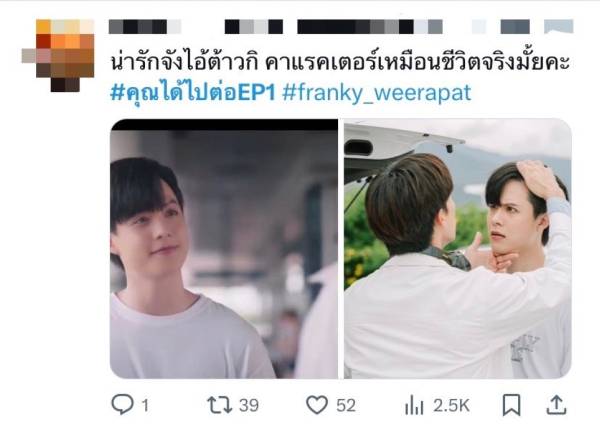The image size is (600, 433).
Task: Open the #คุณได้ไปต่อEP1 hashtag
Action: click(x=193, y=93)
